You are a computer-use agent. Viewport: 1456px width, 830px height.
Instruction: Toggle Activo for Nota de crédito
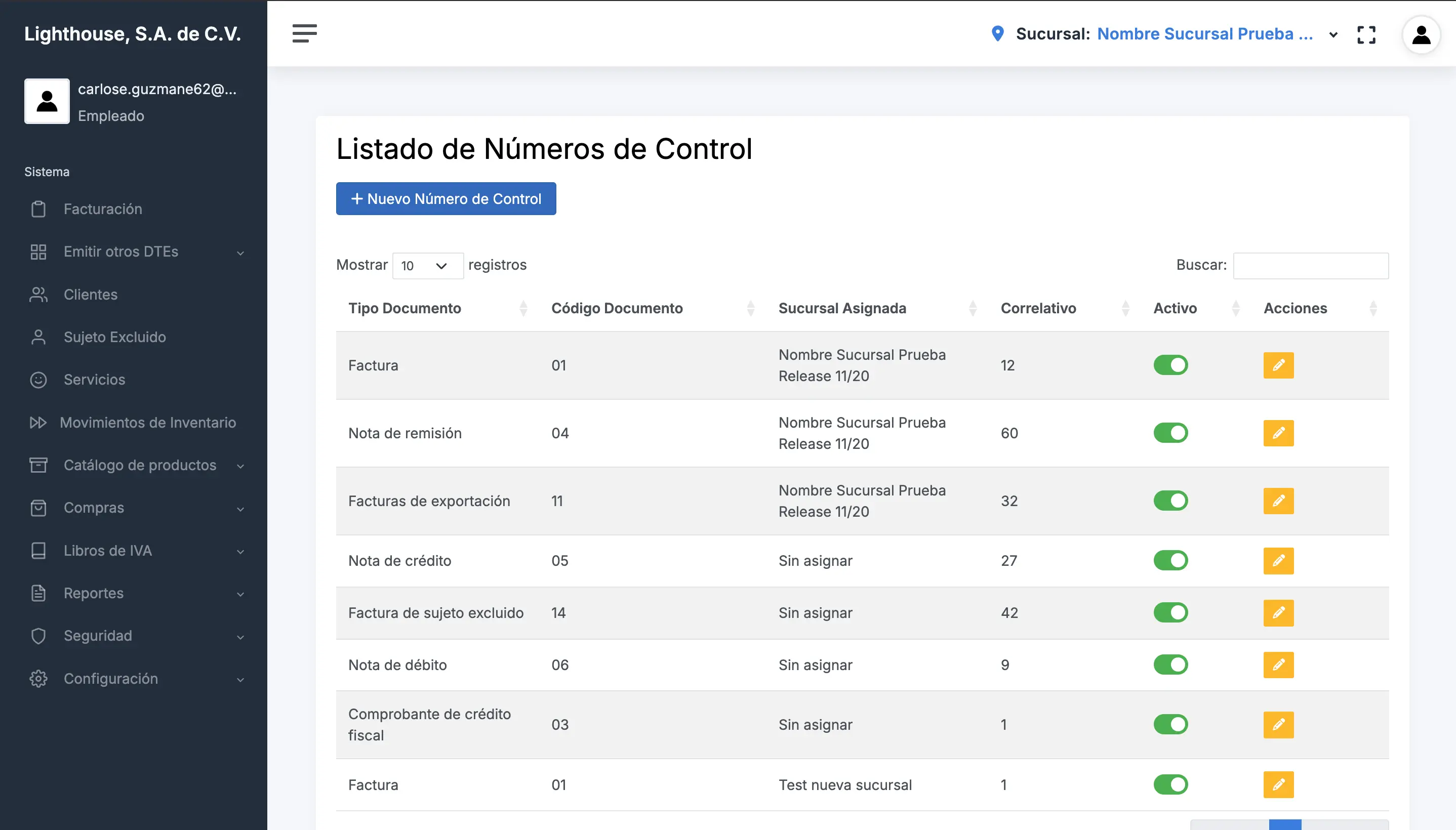pos(1170,560)
